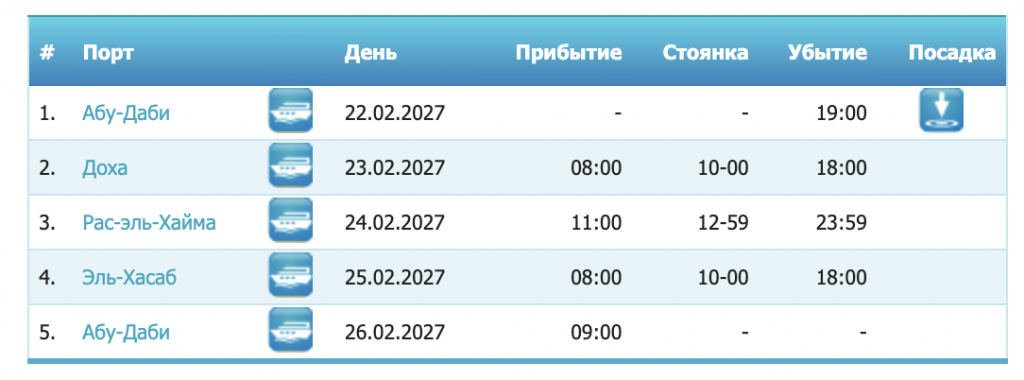
Task: Open the Доха port link
Action: (x=105, y=168)
